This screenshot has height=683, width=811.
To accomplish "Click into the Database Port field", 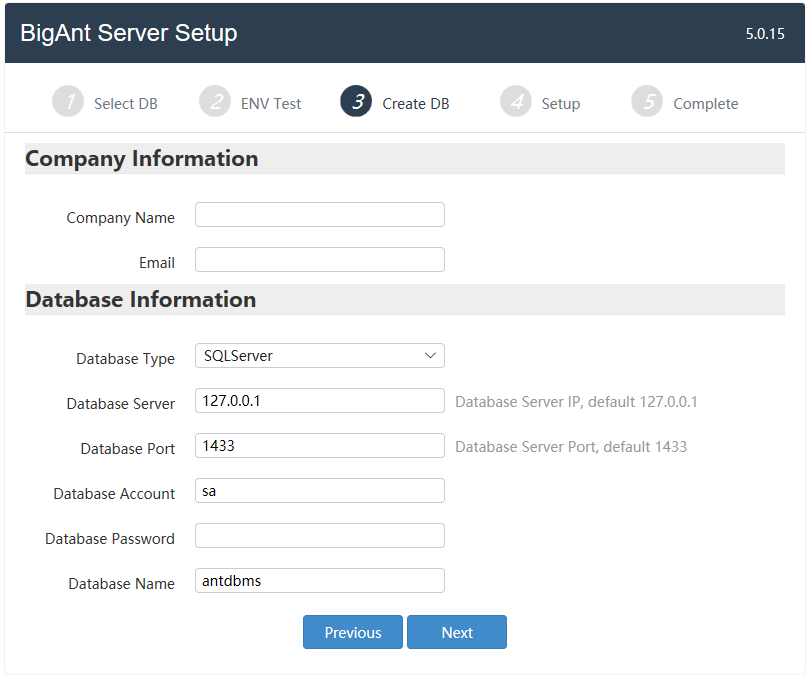I will point(320,446).
